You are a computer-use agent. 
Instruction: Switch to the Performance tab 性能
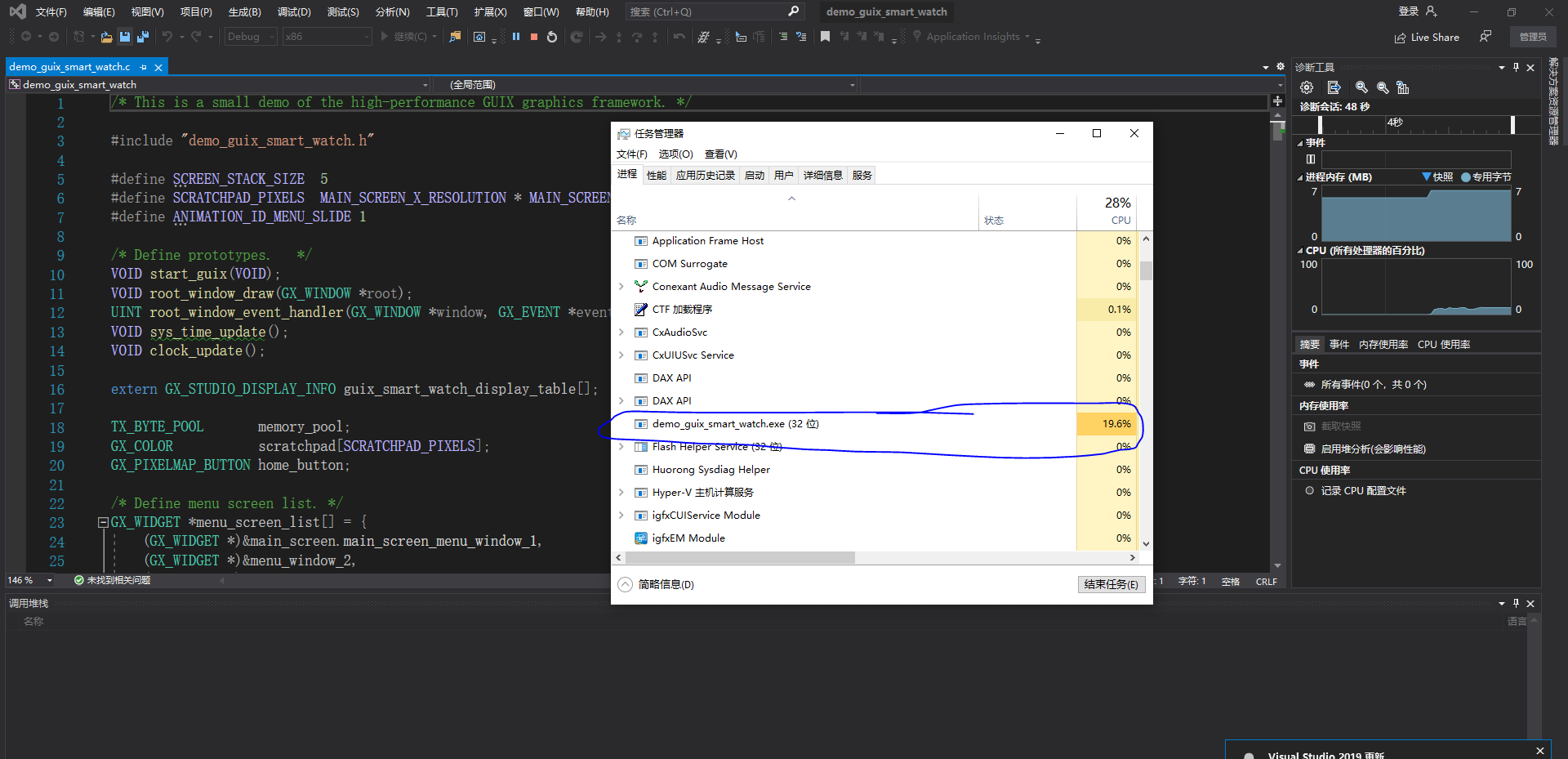pyautogui.click(x=657, y=176)
